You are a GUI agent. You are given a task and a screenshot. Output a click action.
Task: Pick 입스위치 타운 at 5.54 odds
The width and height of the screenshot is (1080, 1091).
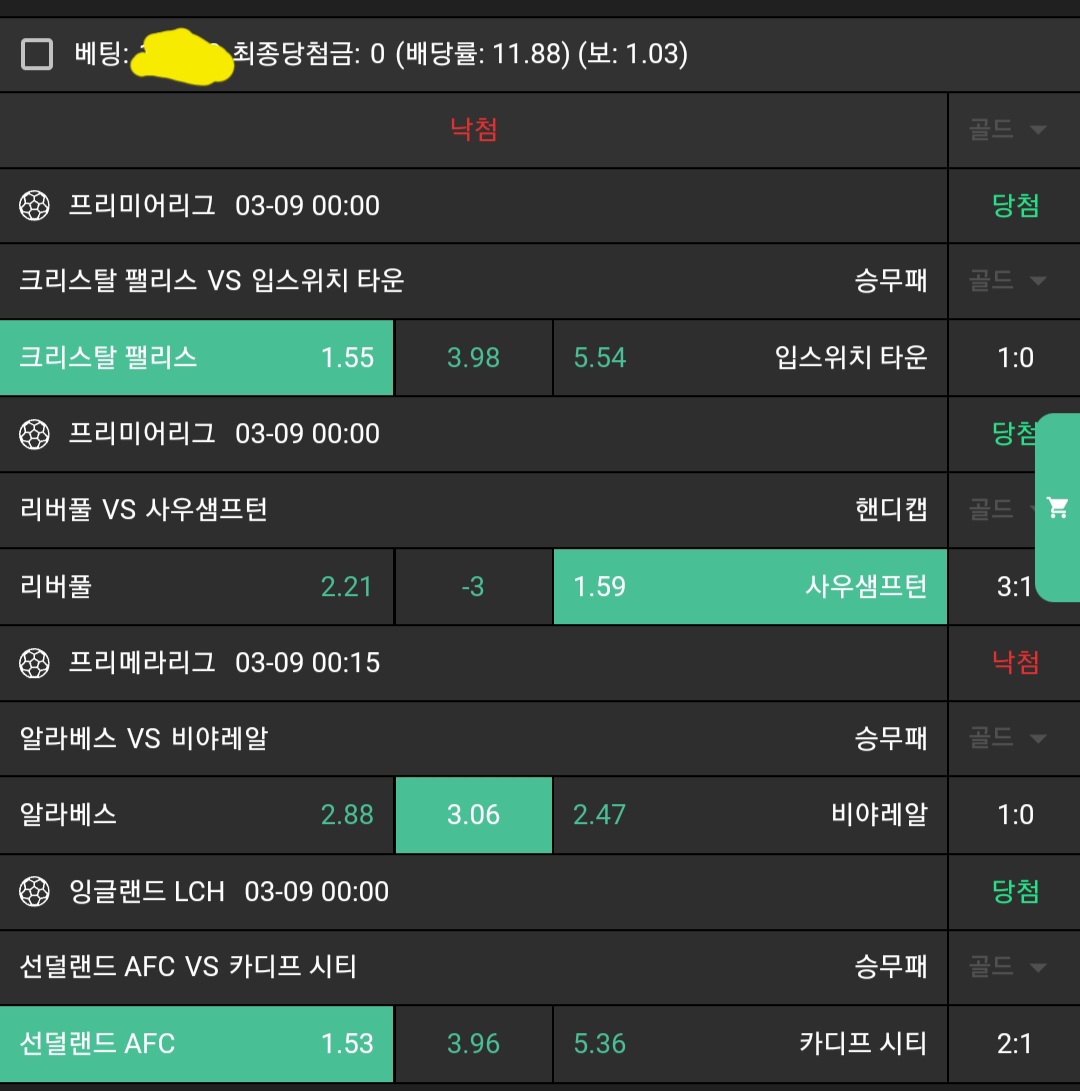(750, 358)
